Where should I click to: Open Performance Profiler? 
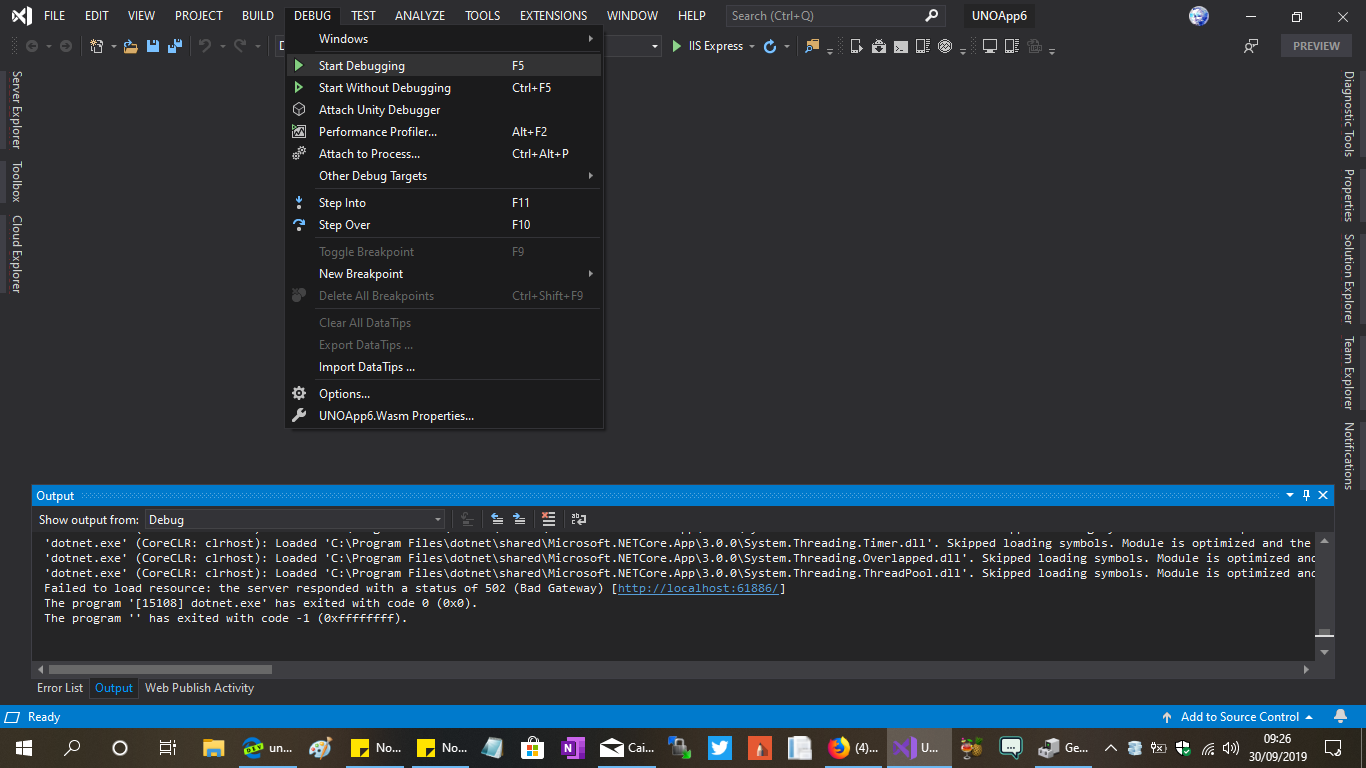444,132
